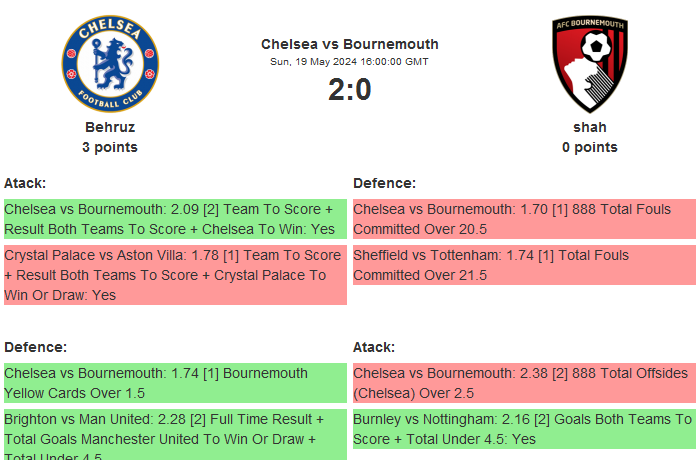Open player Behruz's name
Screen dimensions: 700x460
[x=110, y=127]
